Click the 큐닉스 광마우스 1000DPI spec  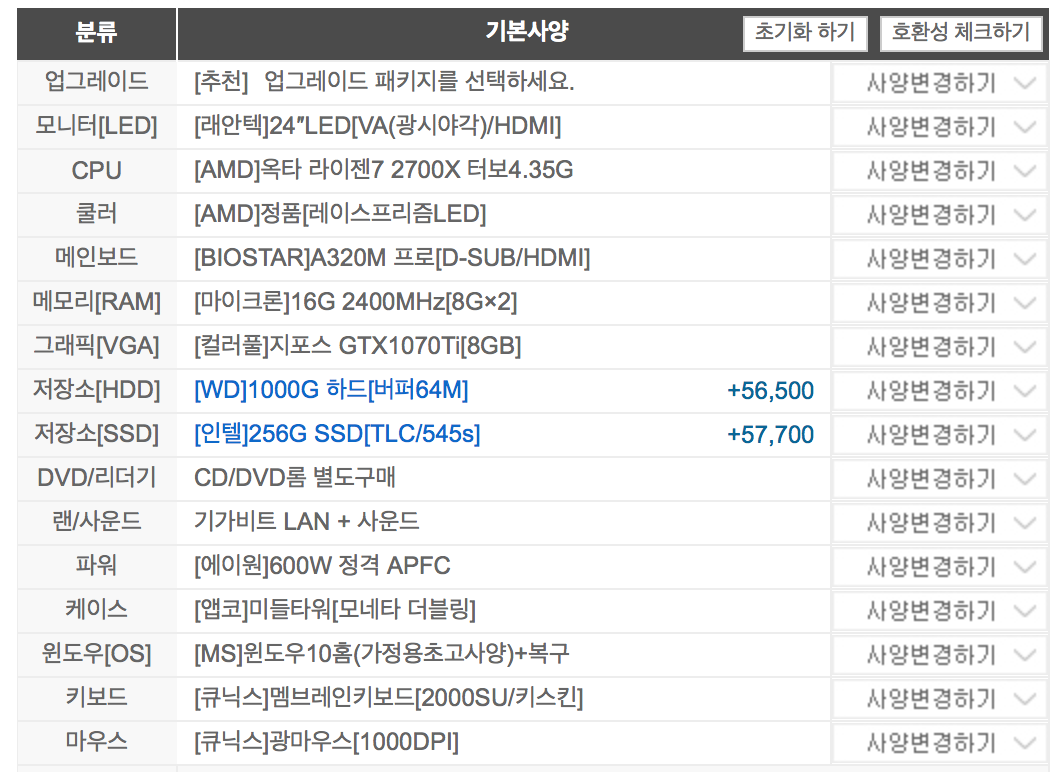click(x=327, y=742)
